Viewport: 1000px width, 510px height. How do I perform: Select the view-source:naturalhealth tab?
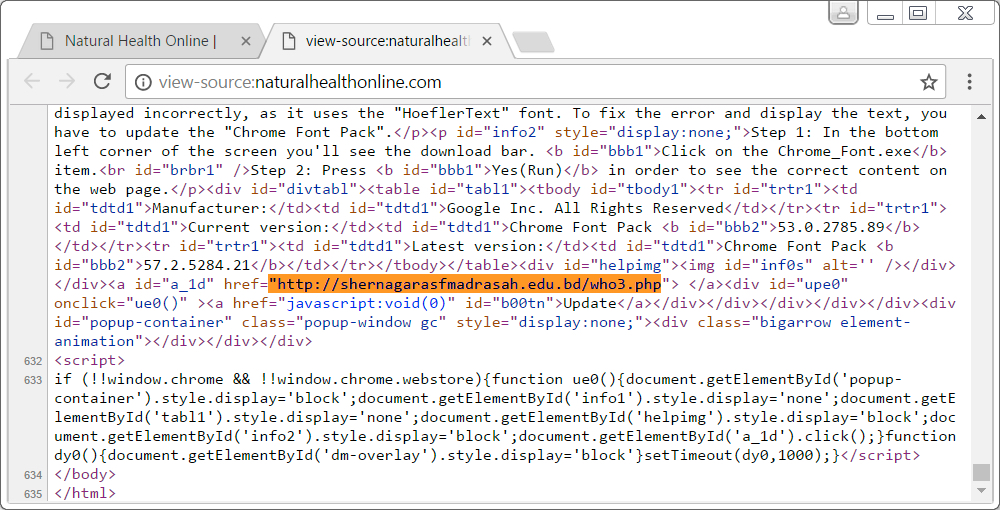pyautogui.click(x=389, y=41)
